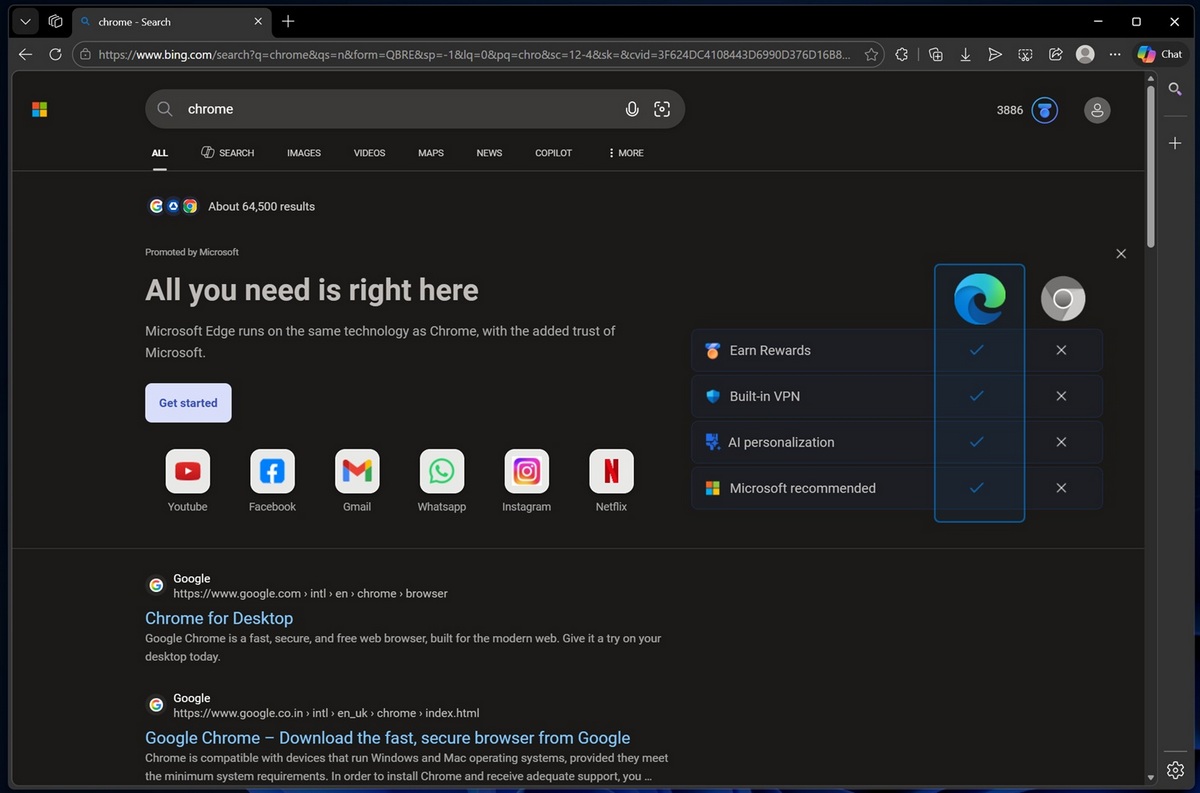The width and height of the screenshot is (1200, 793).
Task: Click the Microsoft Rewards icon next to 3886
Action: coord(1043,110)
